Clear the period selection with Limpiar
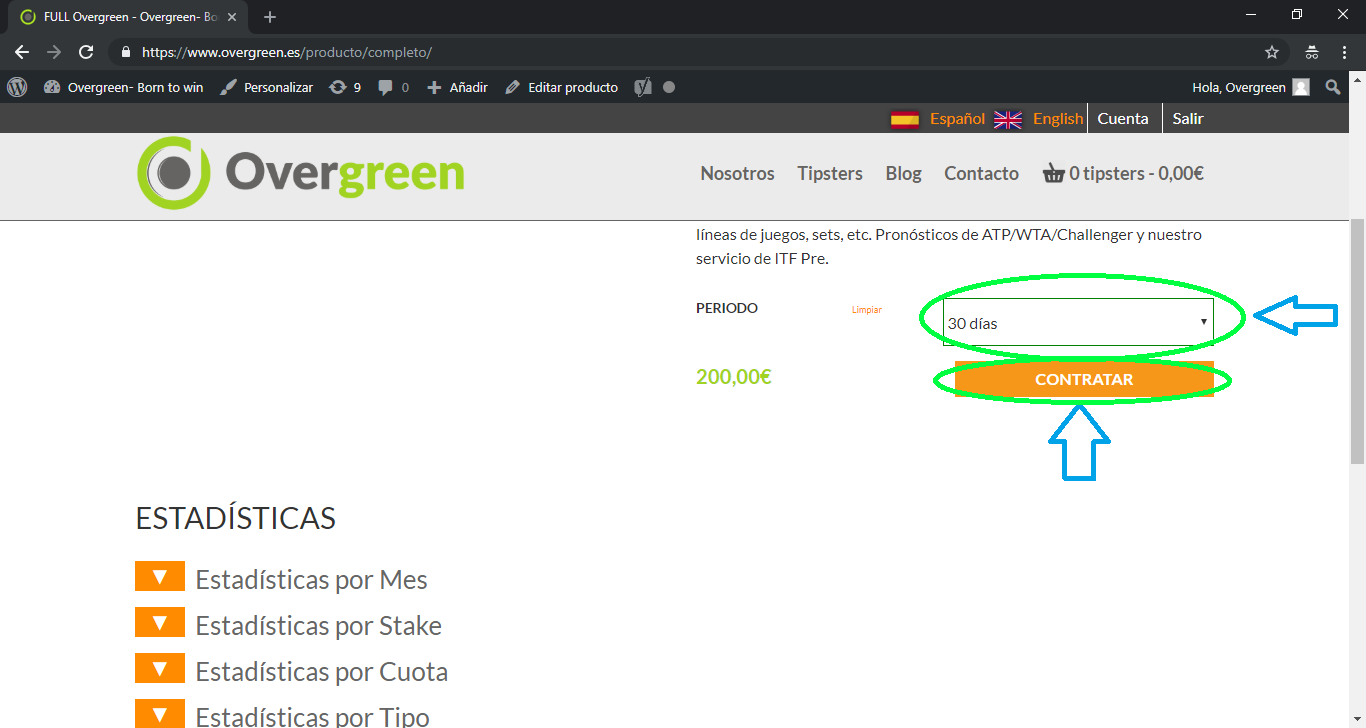 [867, 310]
